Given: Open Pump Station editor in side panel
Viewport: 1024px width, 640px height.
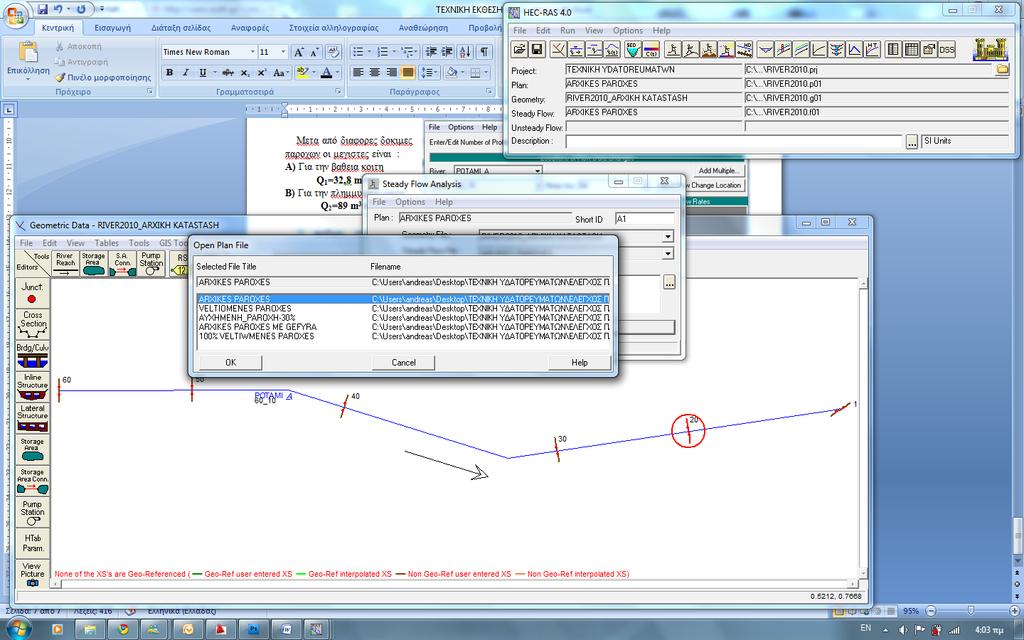Looking at the screenshot, I should pyautogui.click(x=32, y=512).
